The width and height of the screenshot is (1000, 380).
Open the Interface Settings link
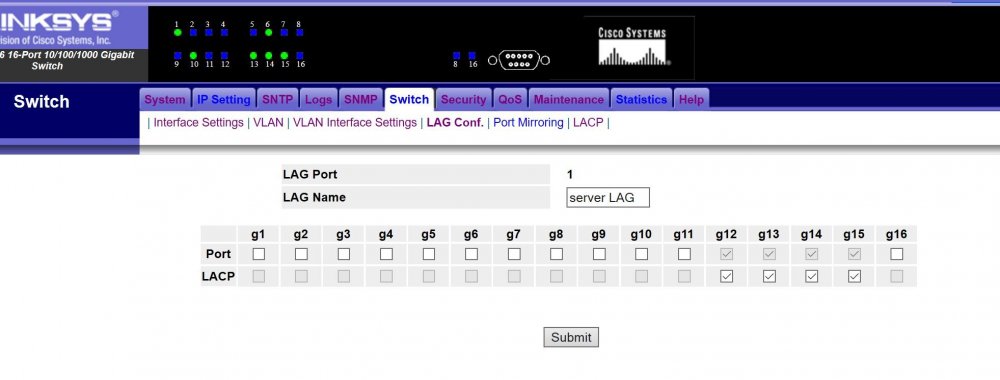(x=198, y=122)
